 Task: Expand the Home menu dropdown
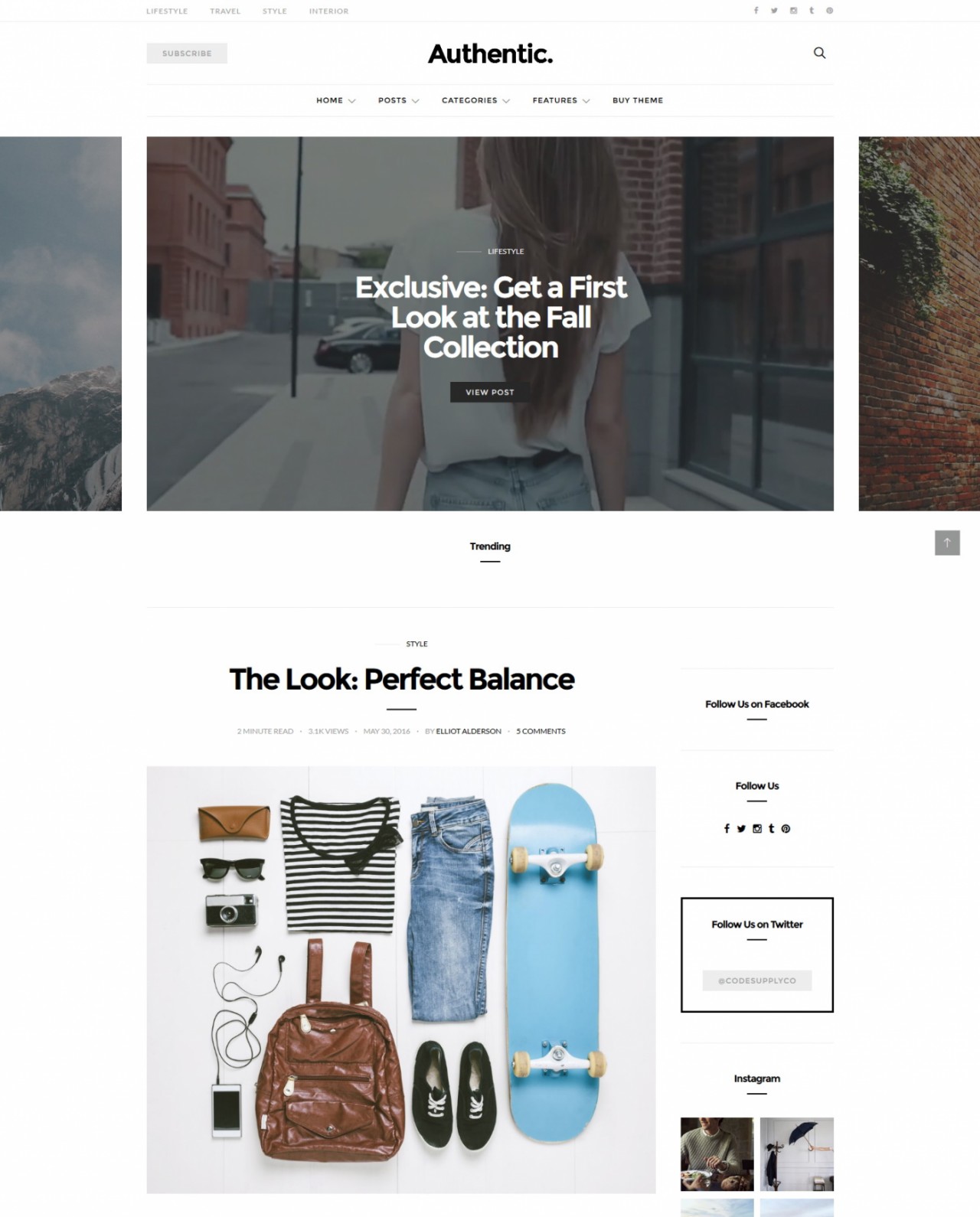pyautogui.click(x=336, y=100)
